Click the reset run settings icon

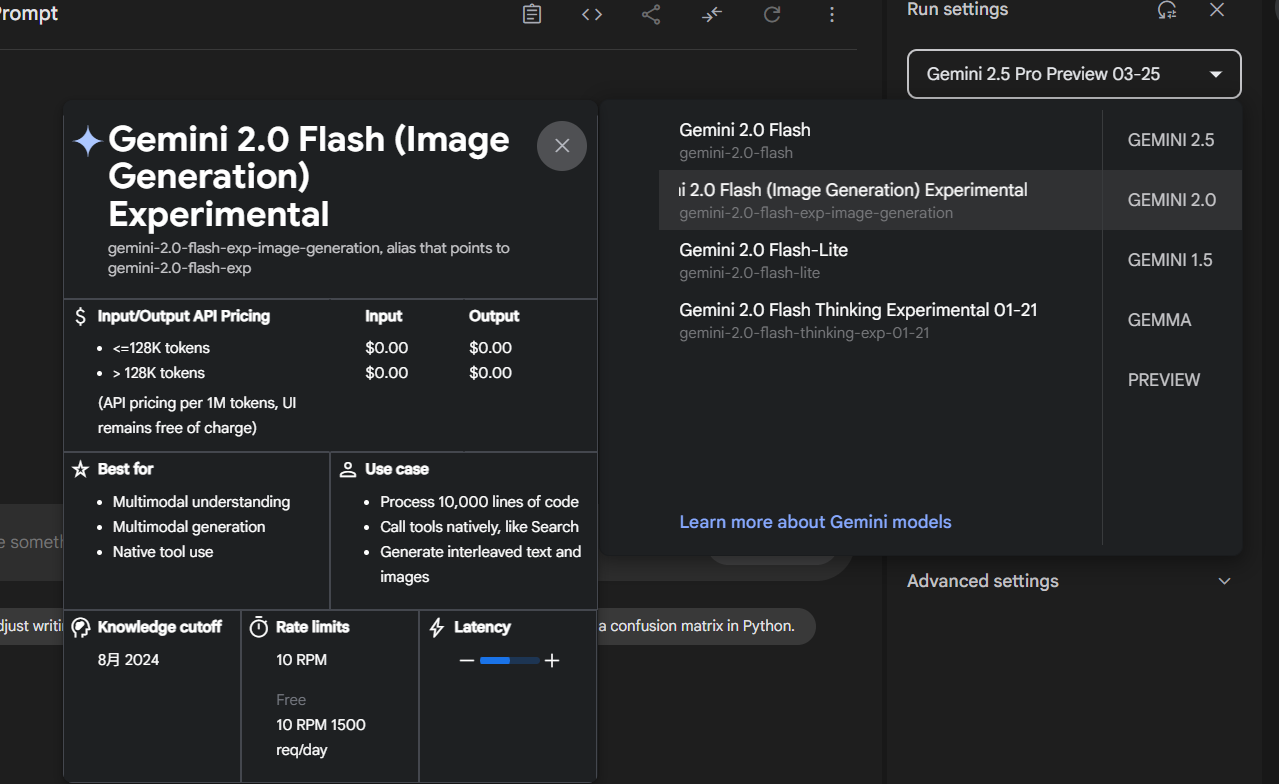pos(1167,10)
